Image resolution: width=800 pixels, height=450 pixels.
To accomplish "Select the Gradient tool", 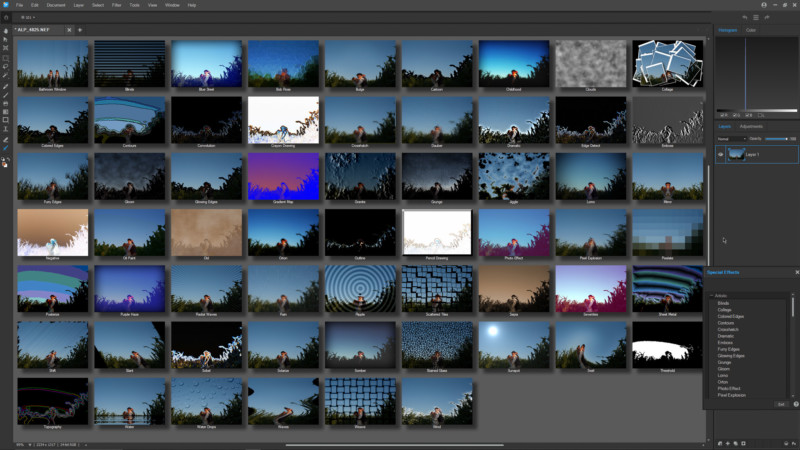I will point(6,112).
